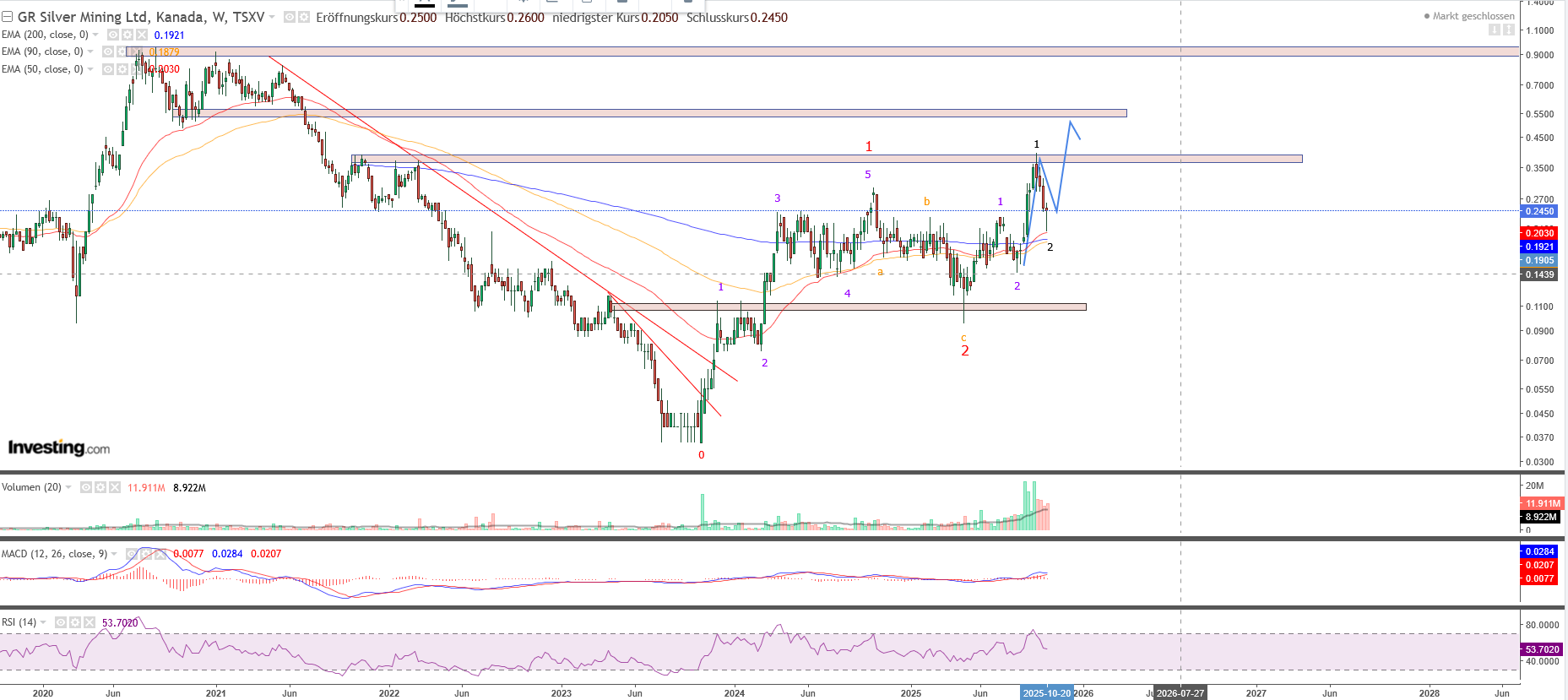
Task: Remove the EMA 200 indicator
Action: (x=141, y=35)
